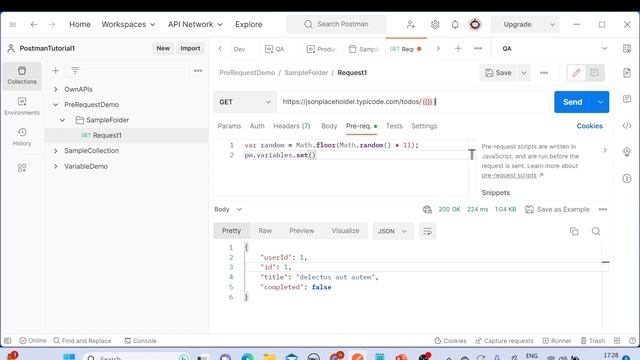Open the Documentation panel icon

(627, 73)
